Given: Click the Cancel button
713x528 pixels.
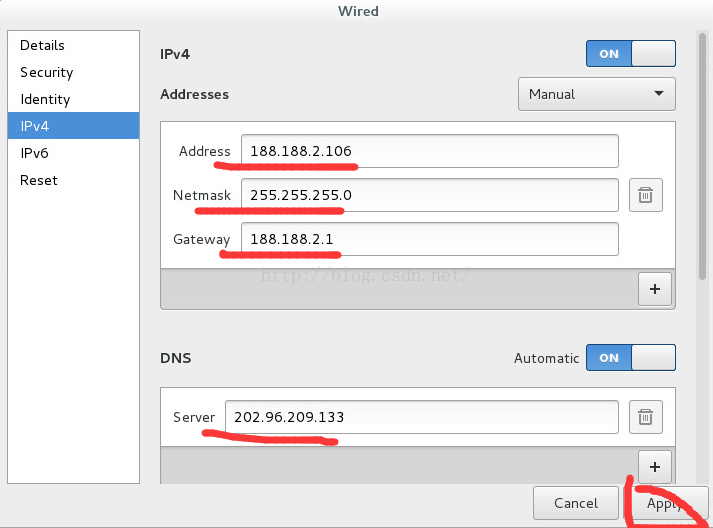Looking at the screenshot, I should coord(576,503).
